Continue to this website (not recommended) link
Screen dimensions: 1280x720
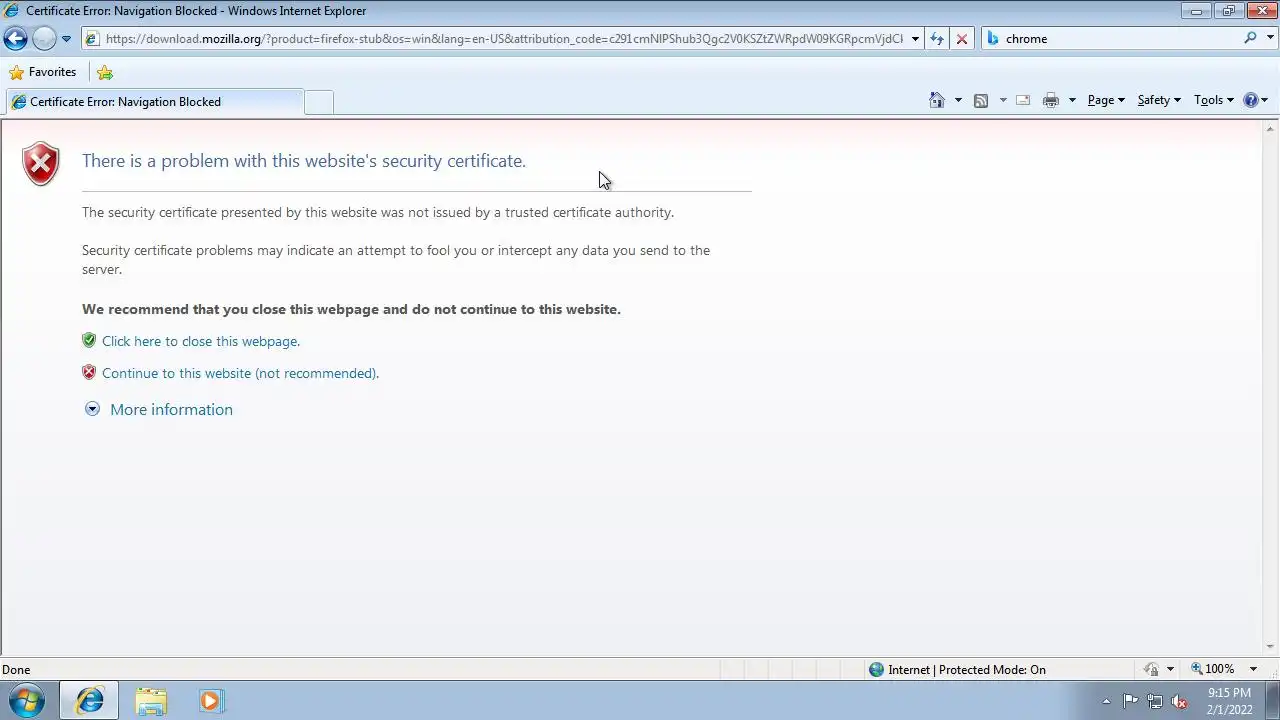coord(240,373)
